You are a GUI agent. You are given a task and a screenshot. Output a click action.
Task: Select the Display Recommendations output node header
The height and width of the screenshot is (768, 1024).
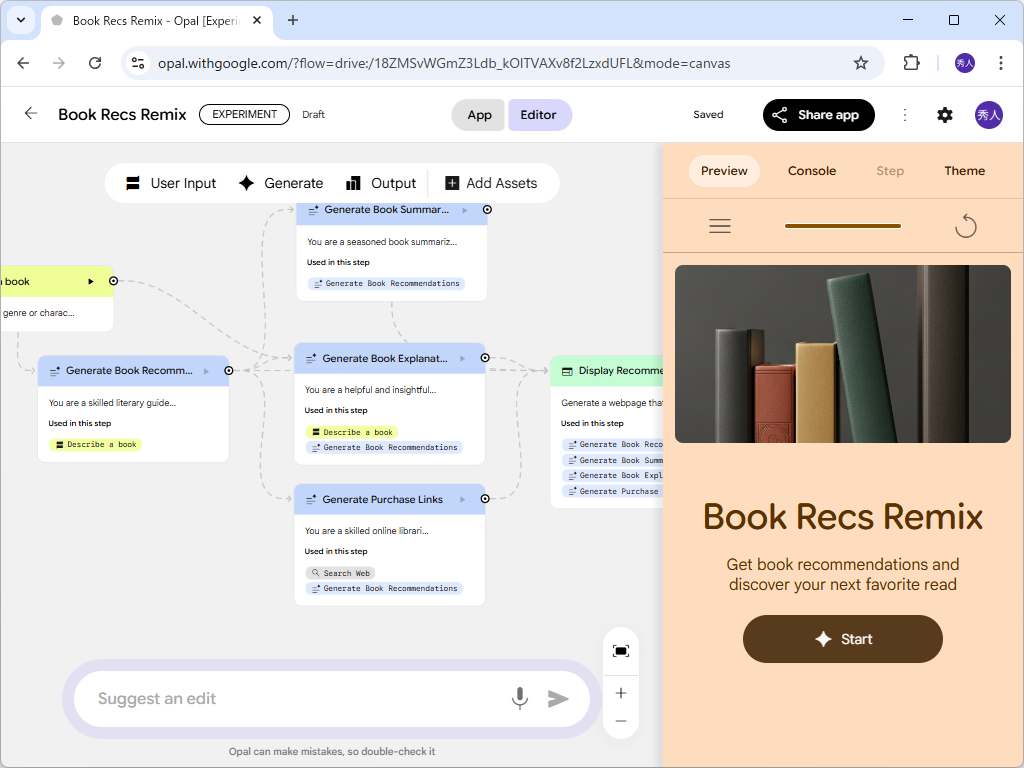pyautogui.click(x=607, y=371)
